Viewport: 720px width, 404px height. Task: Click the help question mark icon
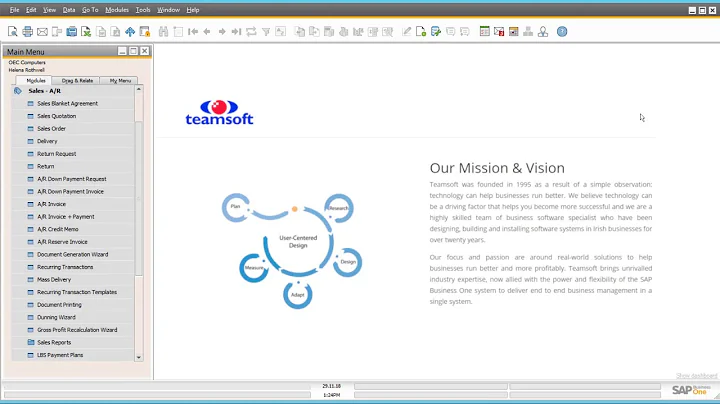562,31
